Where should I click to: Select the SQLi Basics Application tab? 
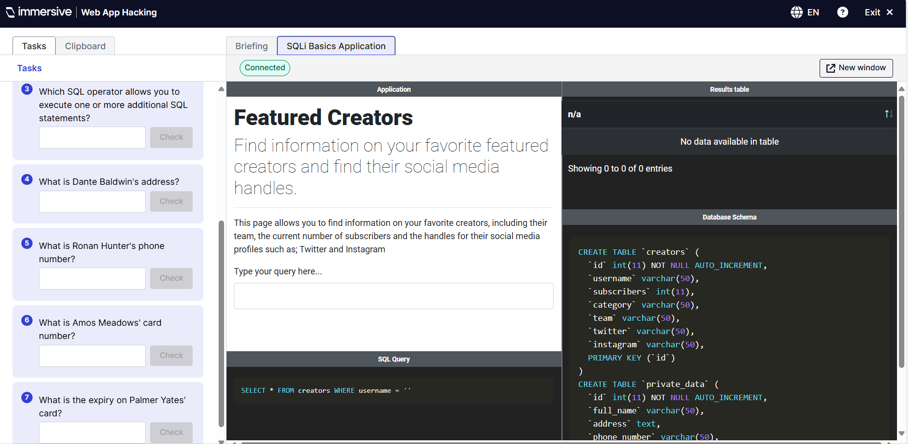(x=336, y=46)
